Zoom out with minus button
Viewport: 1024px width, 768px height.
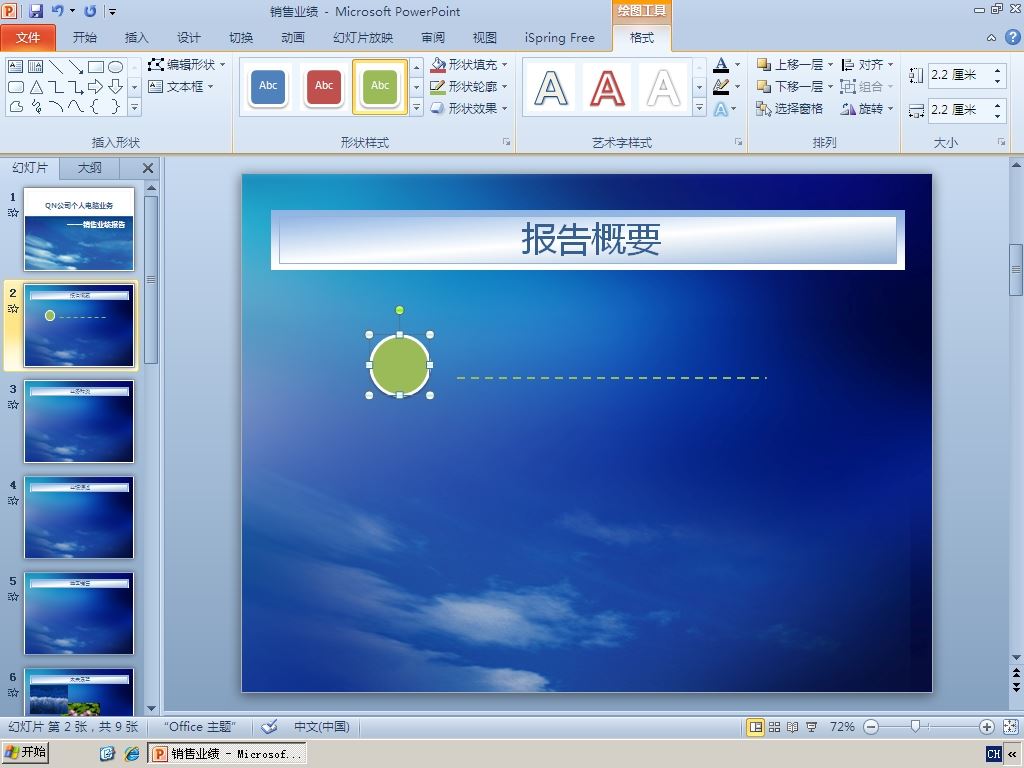click(871, 727)
